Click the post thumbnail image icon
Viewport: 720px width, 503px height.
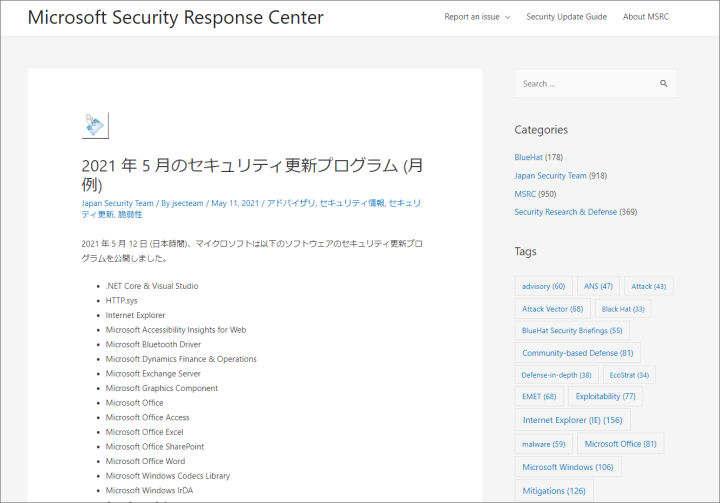(x=95, y=126)
